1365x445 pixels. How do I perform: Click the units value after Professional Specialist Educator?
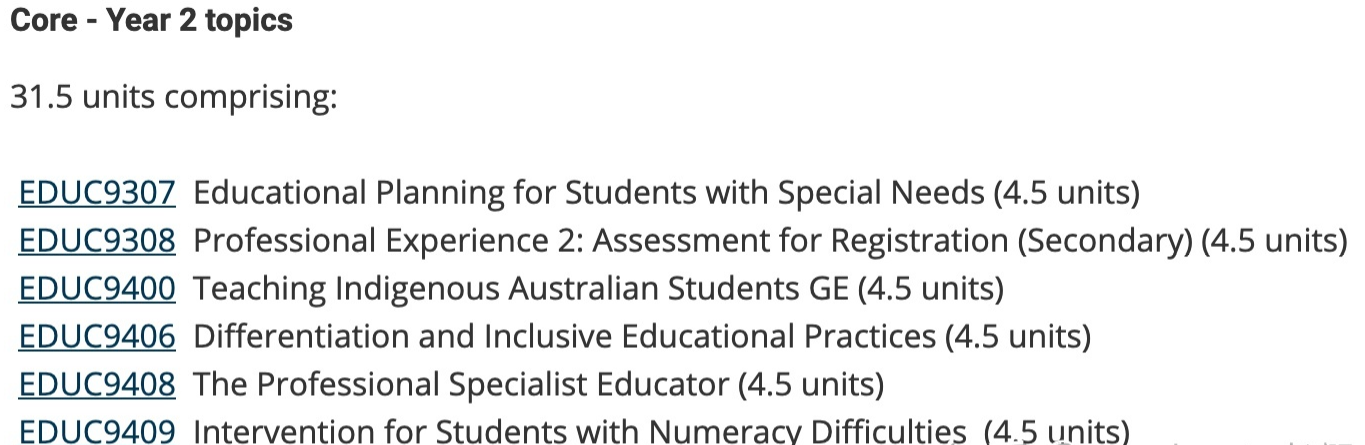(x=811, y=384)
